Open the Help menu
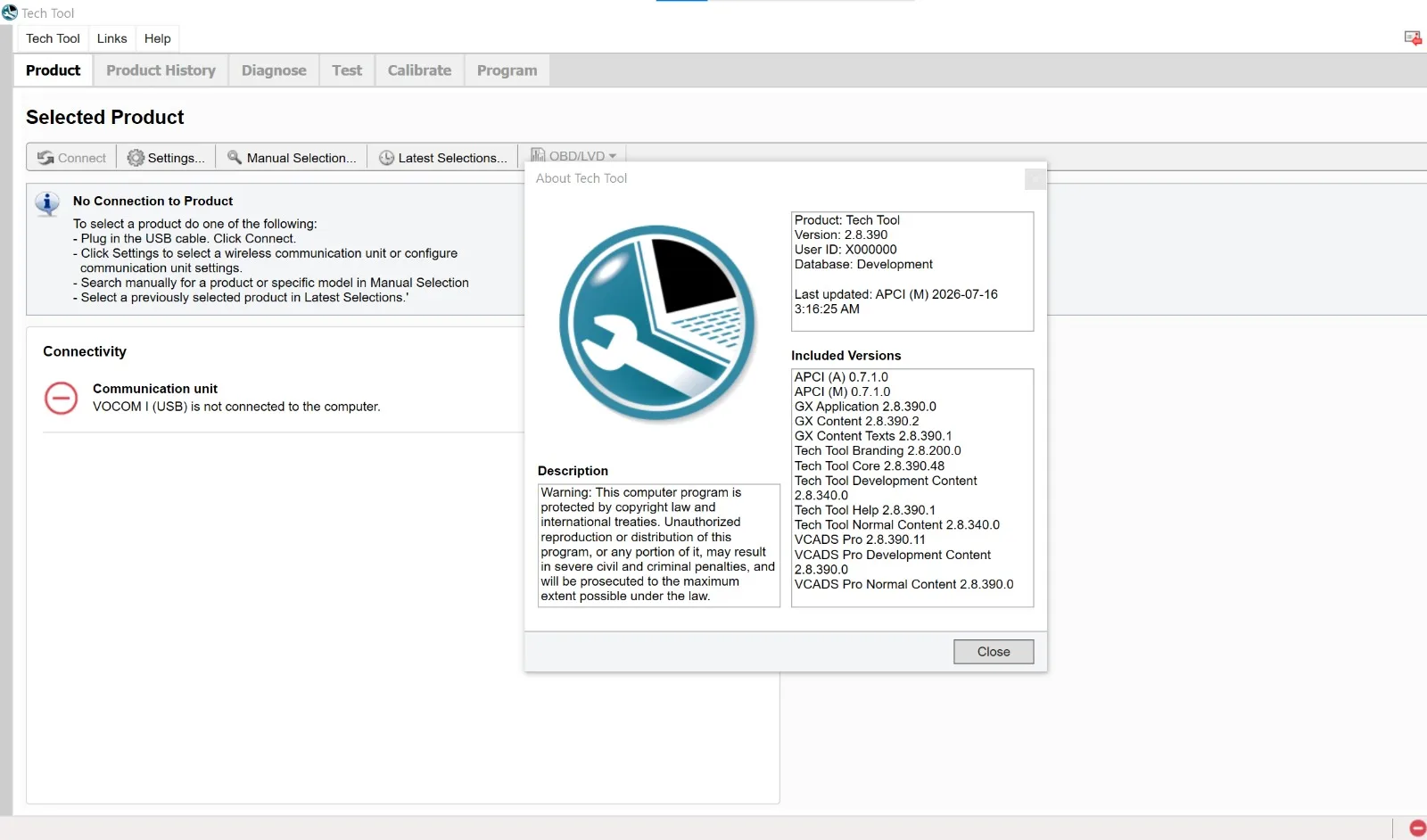This screenshot has height=840, width=1427. (158, 38)
